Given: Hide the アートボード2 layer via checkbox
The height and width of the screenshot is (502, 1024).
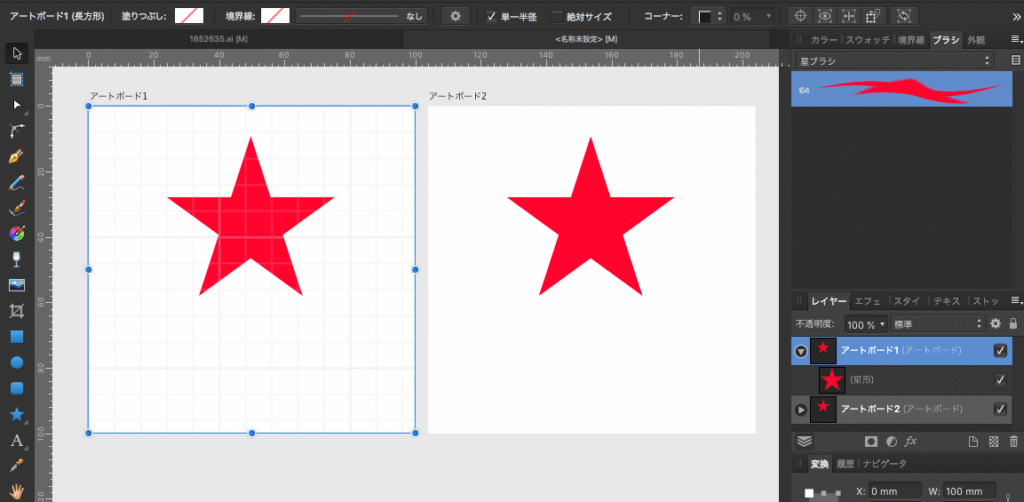Looking at the screenshot, I should pos(1000,409).
